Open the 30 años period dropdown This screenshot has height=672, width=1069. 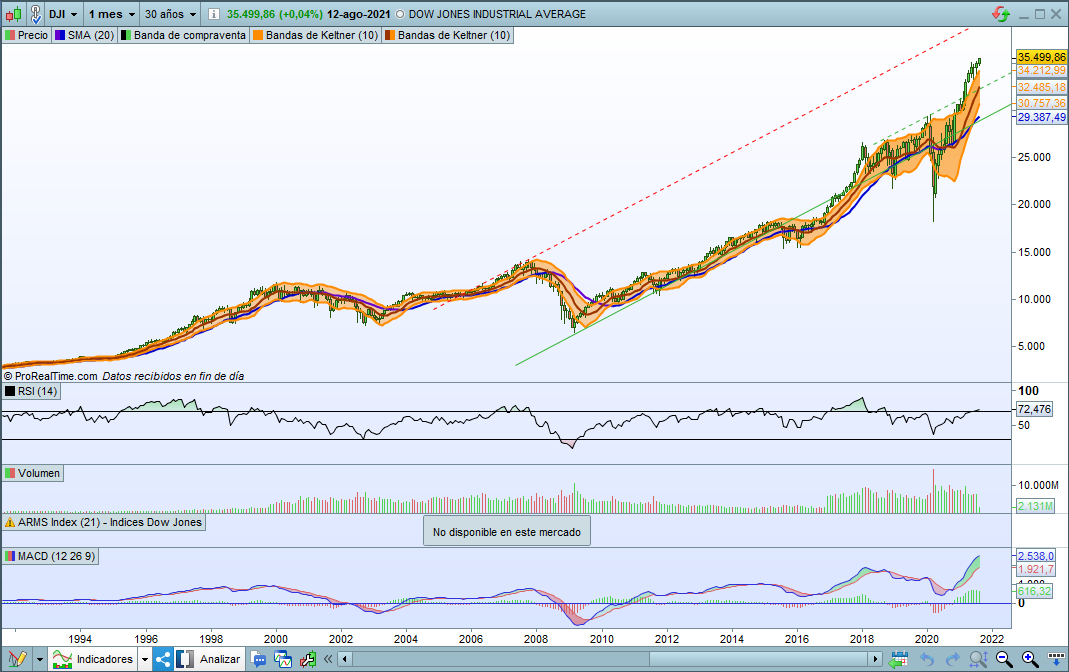tap(168, 14)
